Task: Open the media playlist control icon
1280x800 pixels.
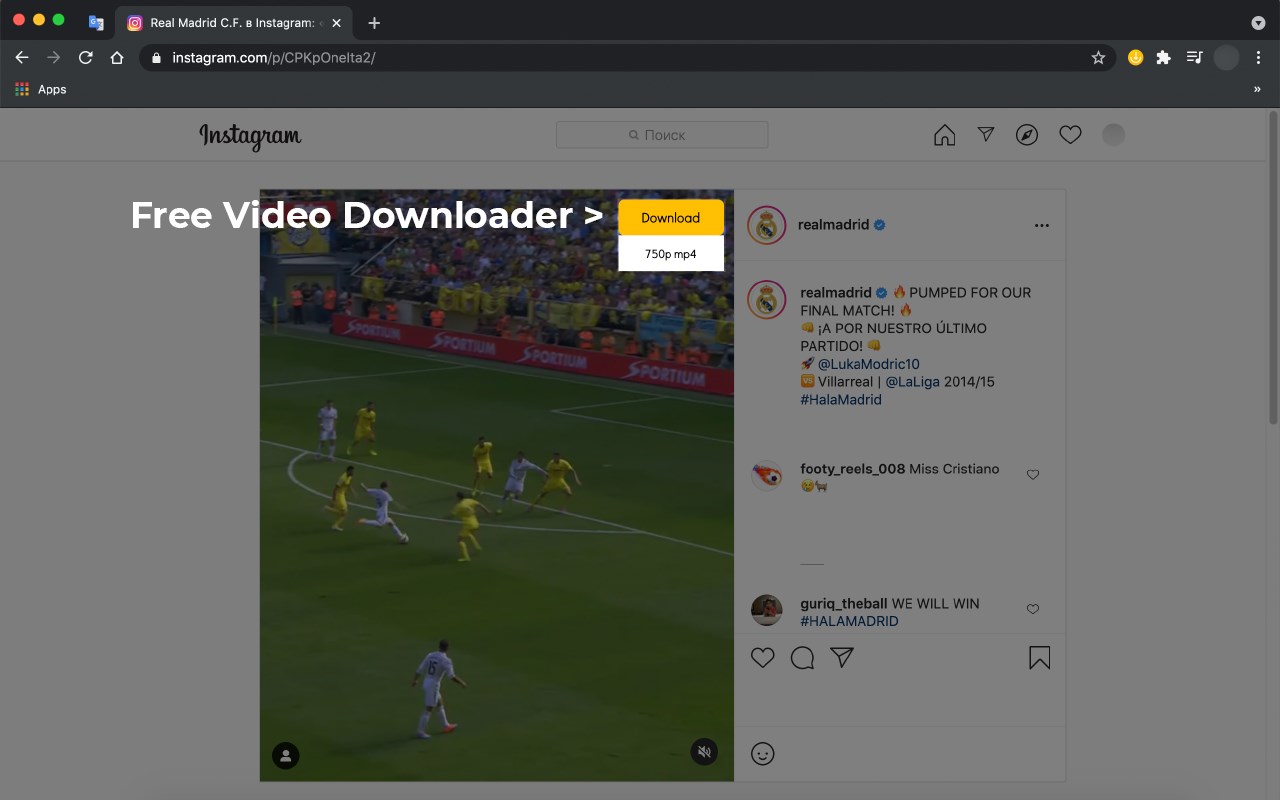Action: click(1194, 58)
